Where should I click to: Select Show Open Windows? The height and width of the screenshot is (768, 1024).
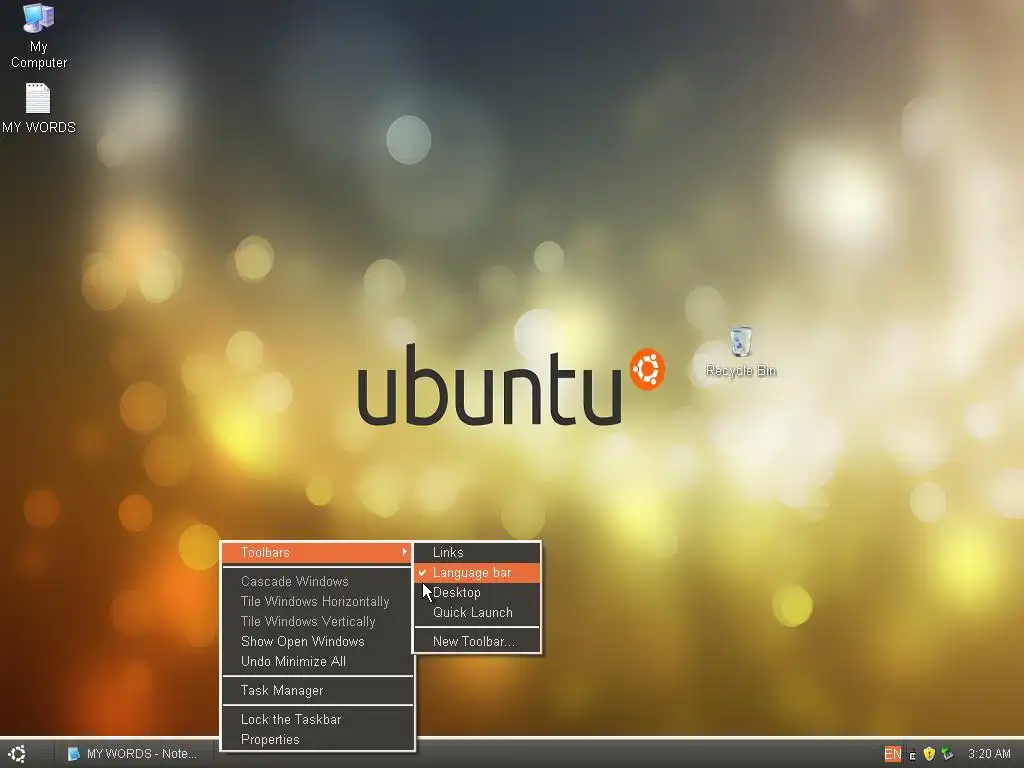tap(317, 641)
